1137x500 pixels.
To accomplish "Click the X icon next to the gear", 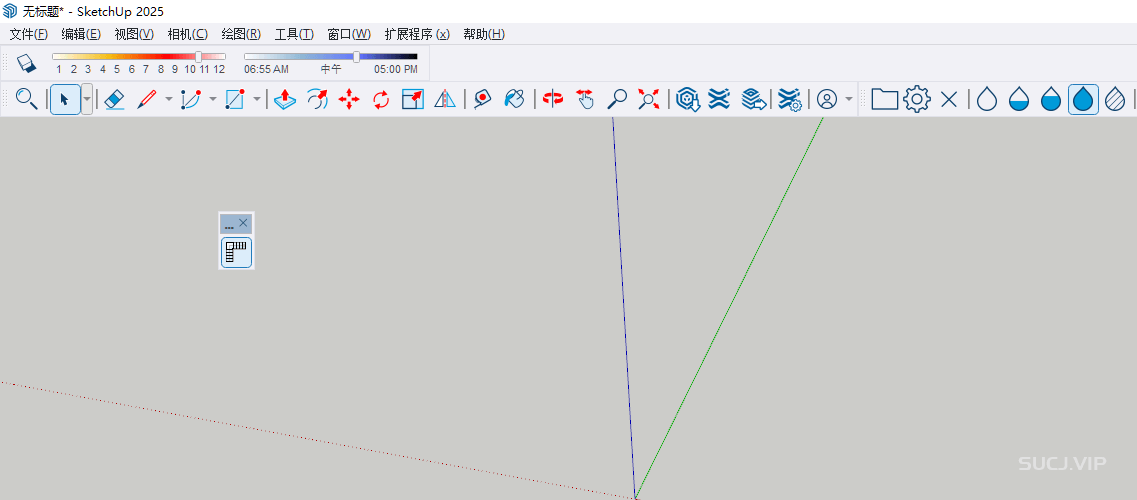I will click(x=948, y=99).
